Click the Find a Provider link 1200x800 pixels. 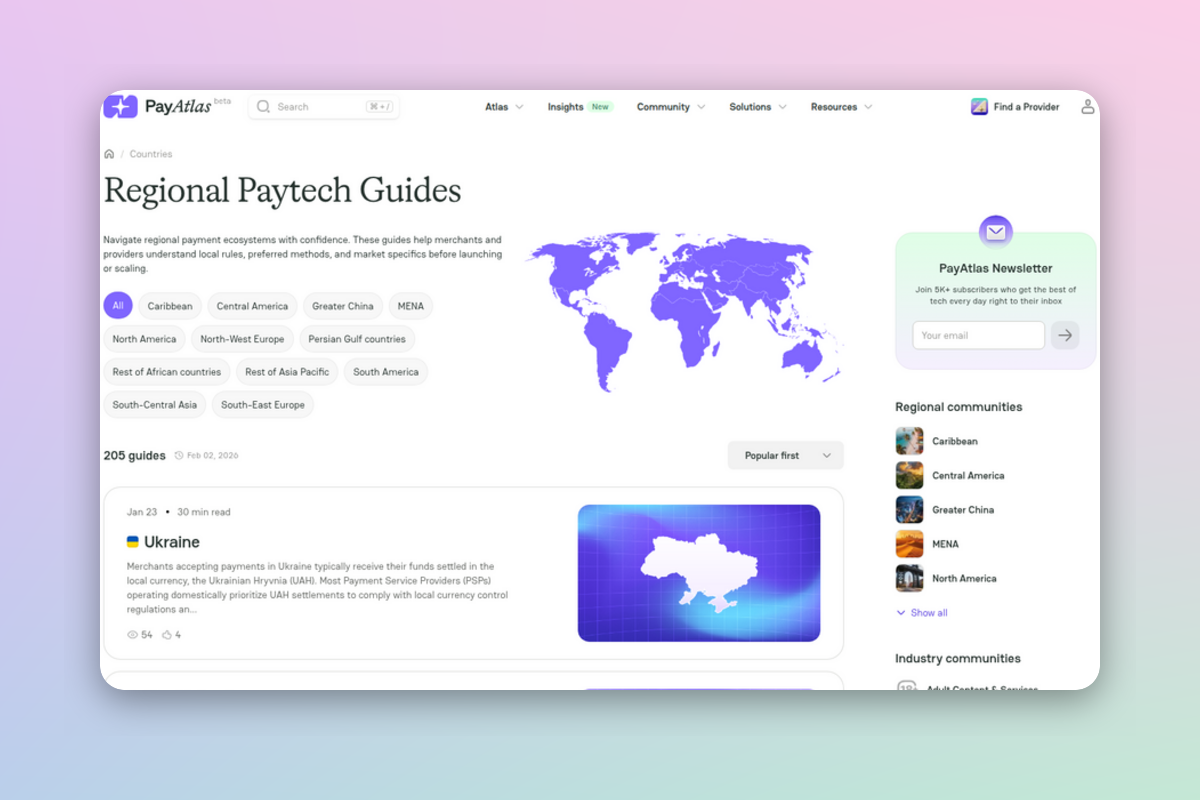tap(1026, 107)
